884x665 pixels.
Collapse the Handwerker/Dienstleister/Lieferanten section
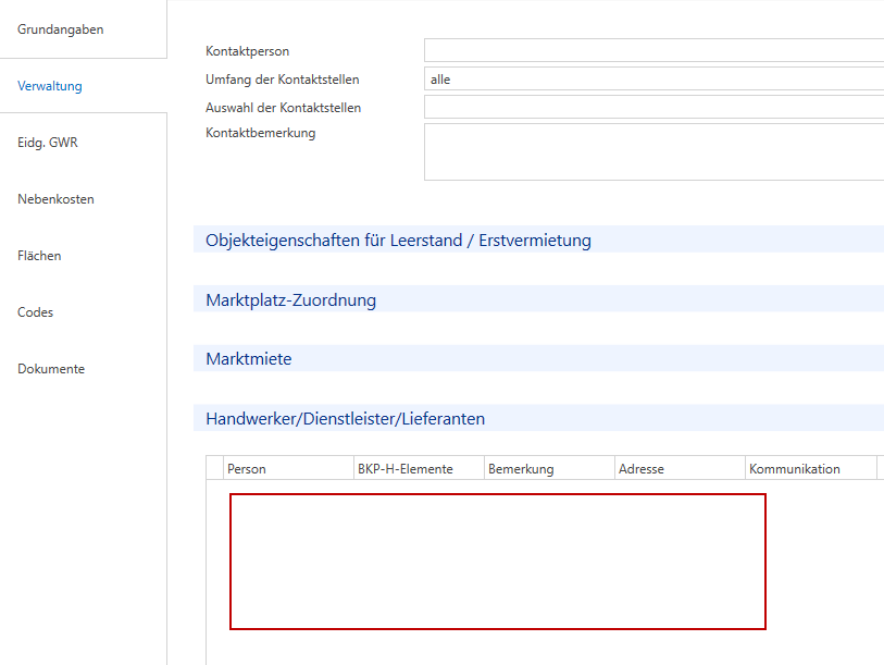click(538, 418)
